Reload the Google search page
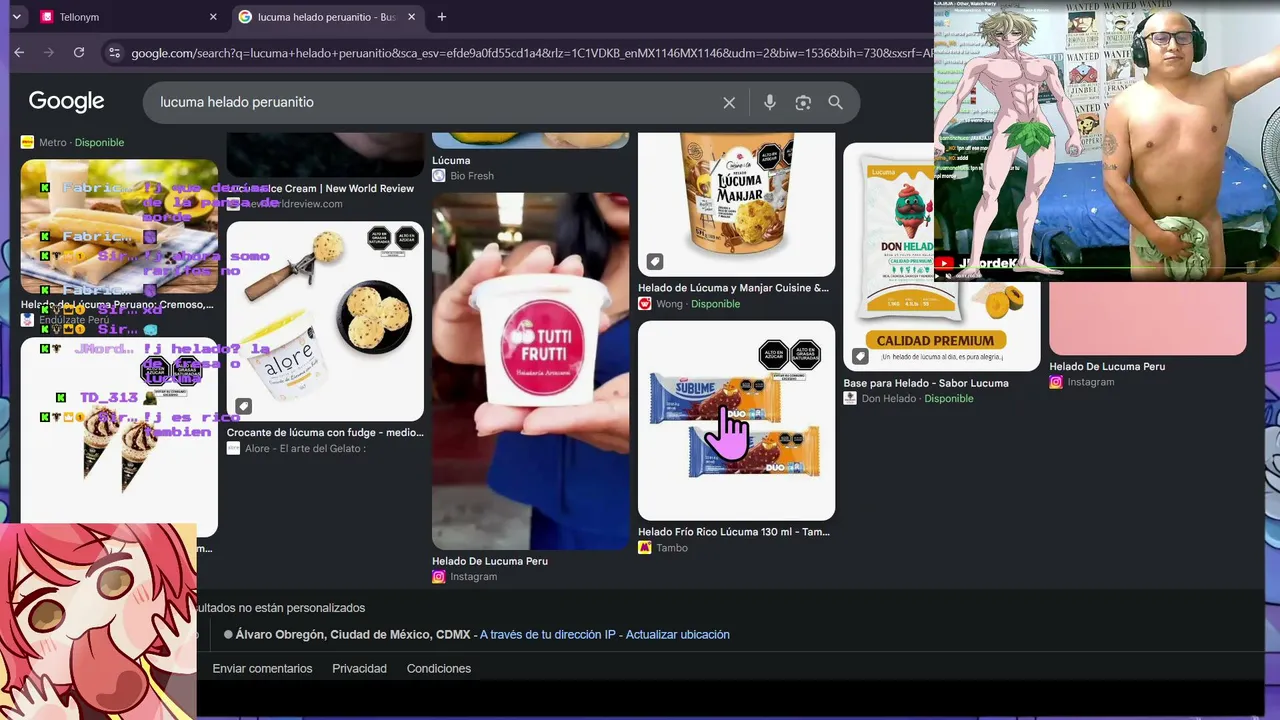Screen dimensions: 1280x720 point(79,53)
